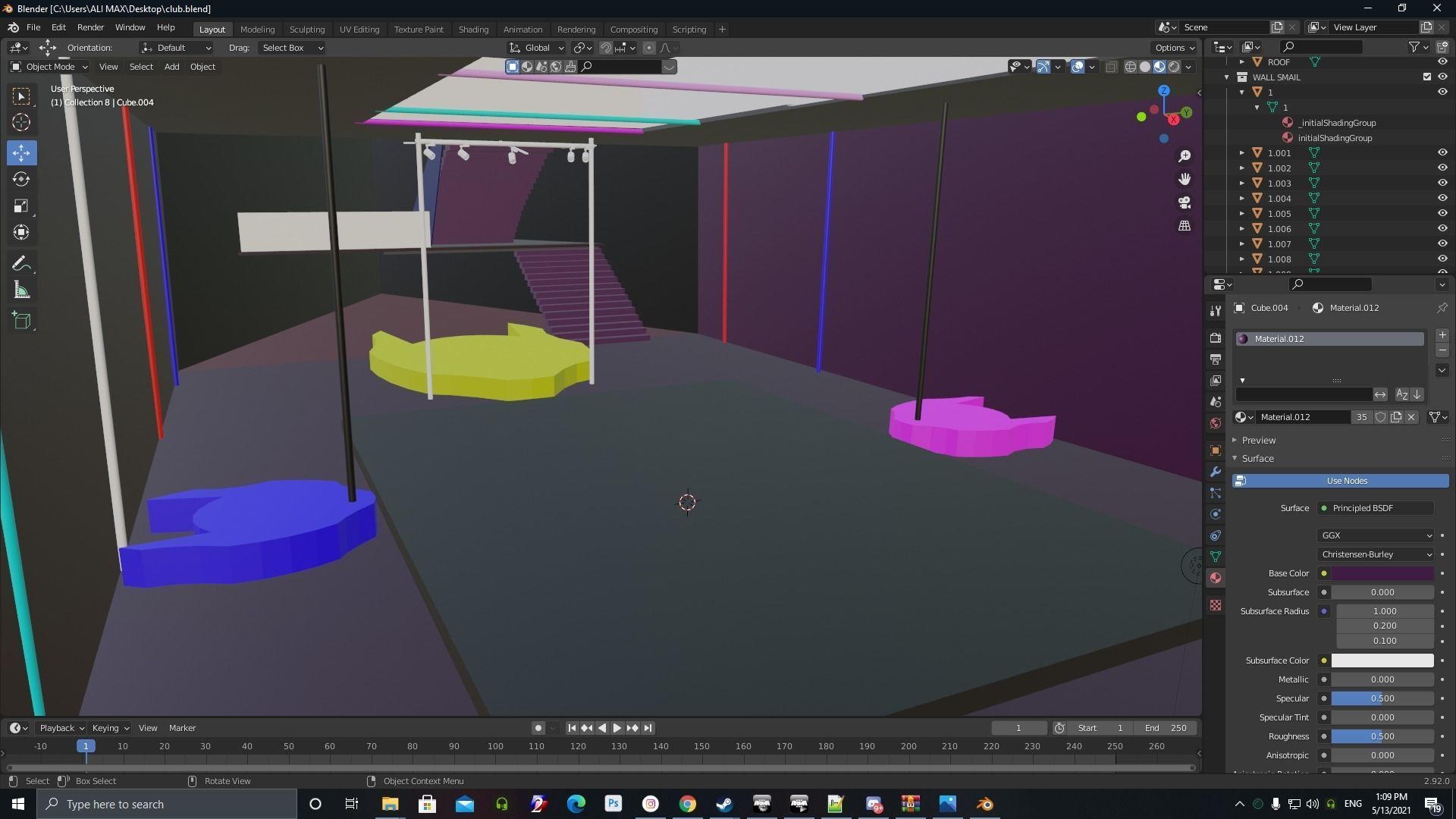Open GGX distribution dropdown
1456x819 pixels.
click(x=1376, y=535)
